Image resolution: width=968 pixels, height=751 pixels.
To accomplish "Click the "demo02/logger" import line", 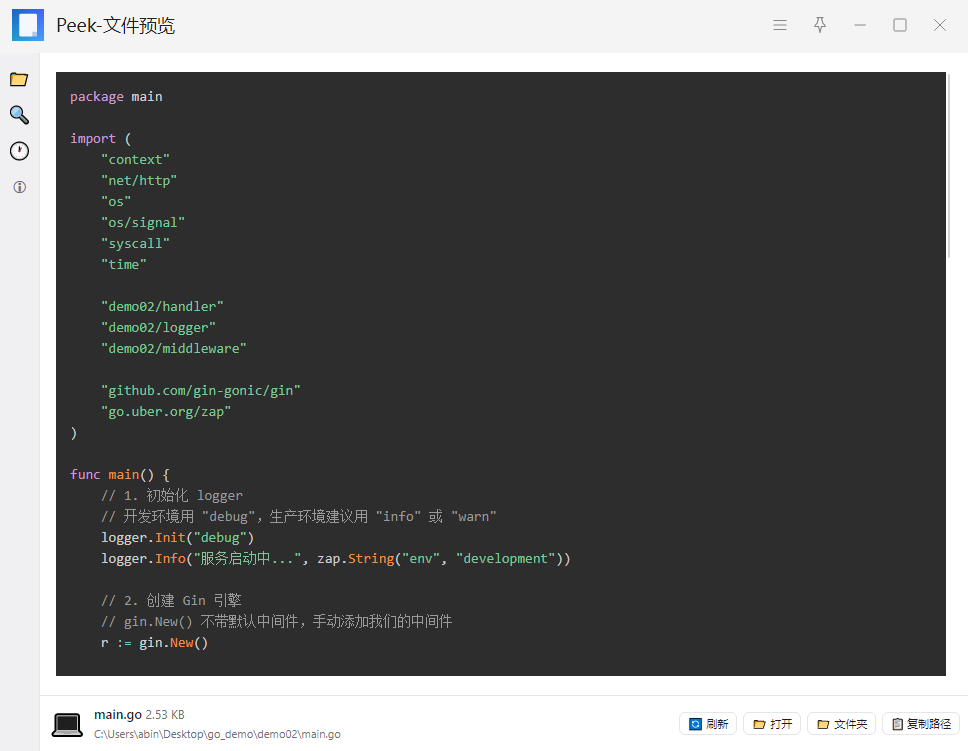I will pyautogui.click(x=158, y=327).
